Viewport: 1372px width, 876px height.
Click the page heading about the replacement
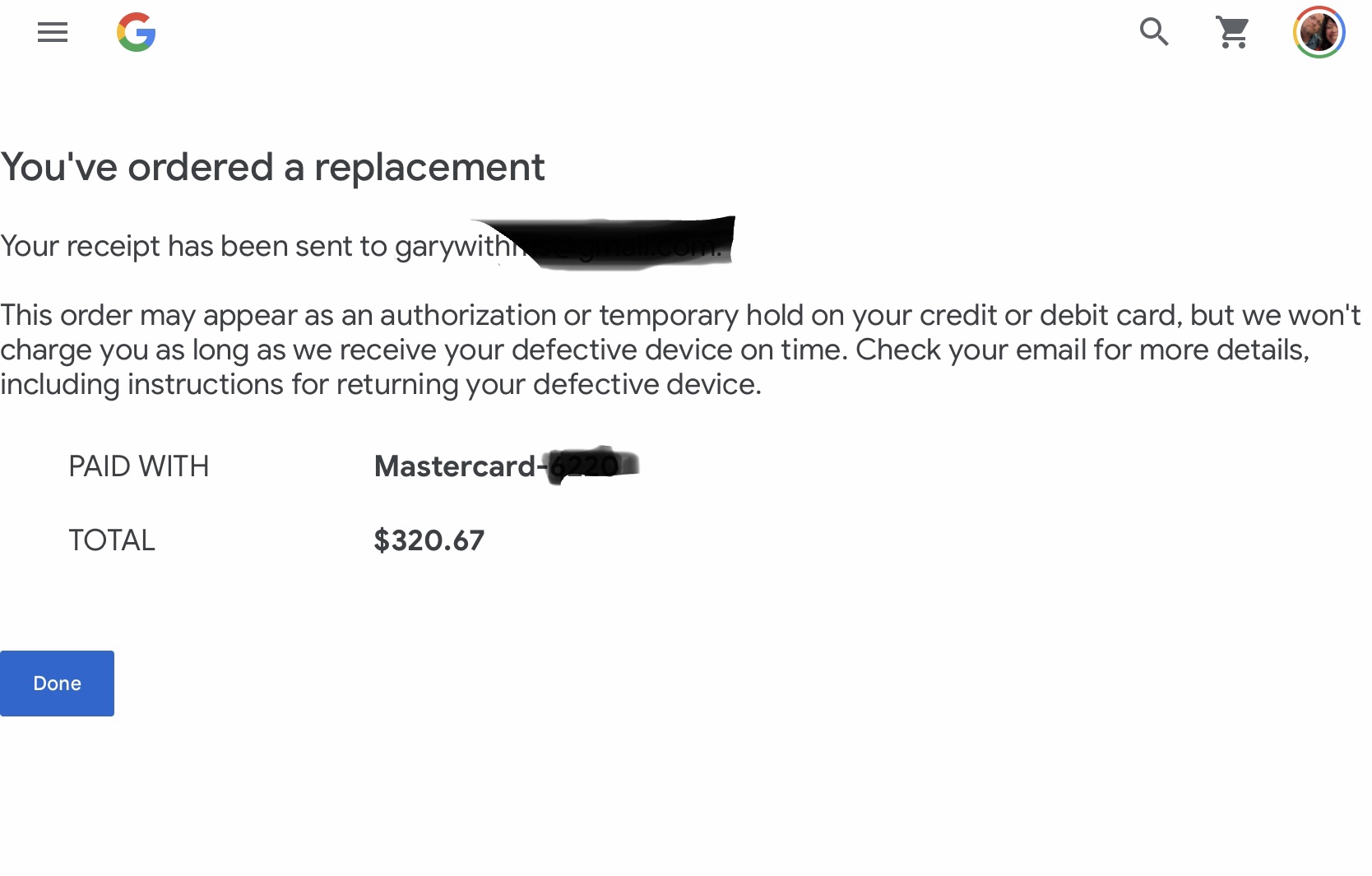(x=272, y=167)
